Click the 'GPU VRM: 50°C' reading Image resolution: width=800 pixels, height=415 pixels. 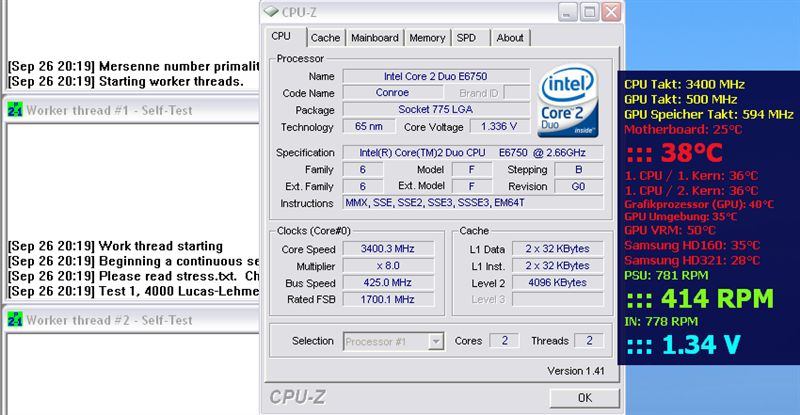tap(670, 230)
